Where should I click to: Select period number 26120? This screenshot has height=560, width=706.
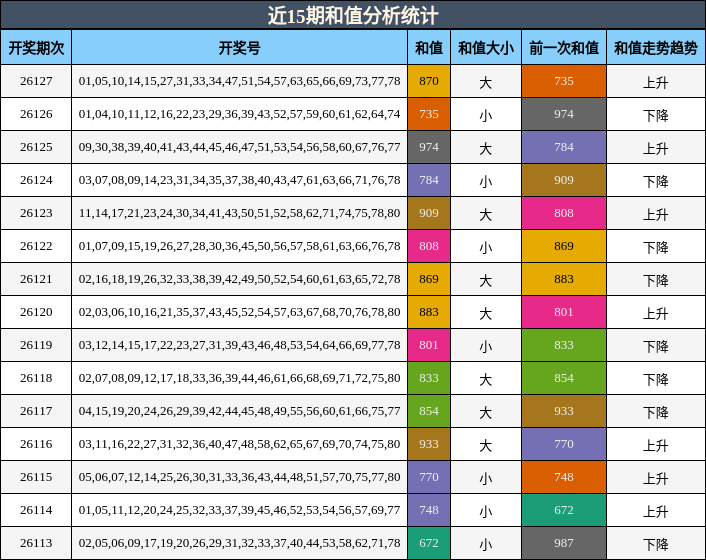point(36,312)
